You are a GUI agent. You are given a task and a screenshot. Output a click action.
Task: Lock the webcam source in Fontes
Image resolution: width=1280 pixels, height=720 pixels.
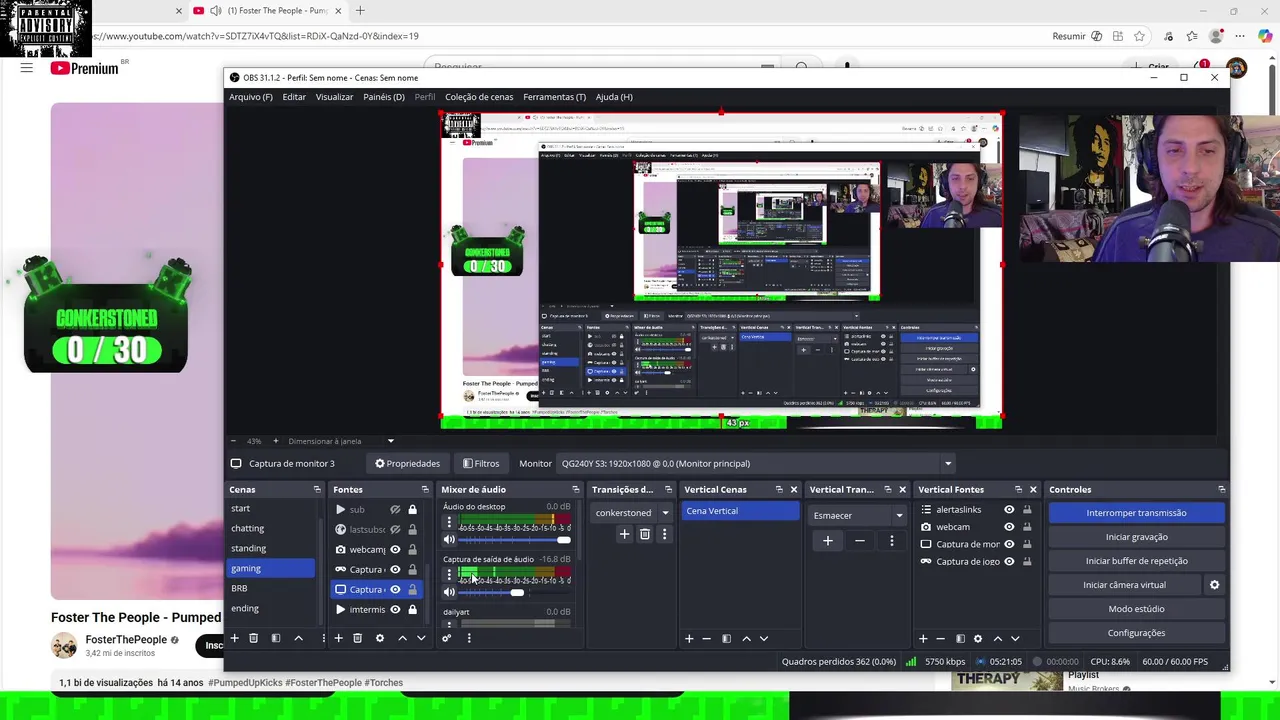click(x=412, y=549)
